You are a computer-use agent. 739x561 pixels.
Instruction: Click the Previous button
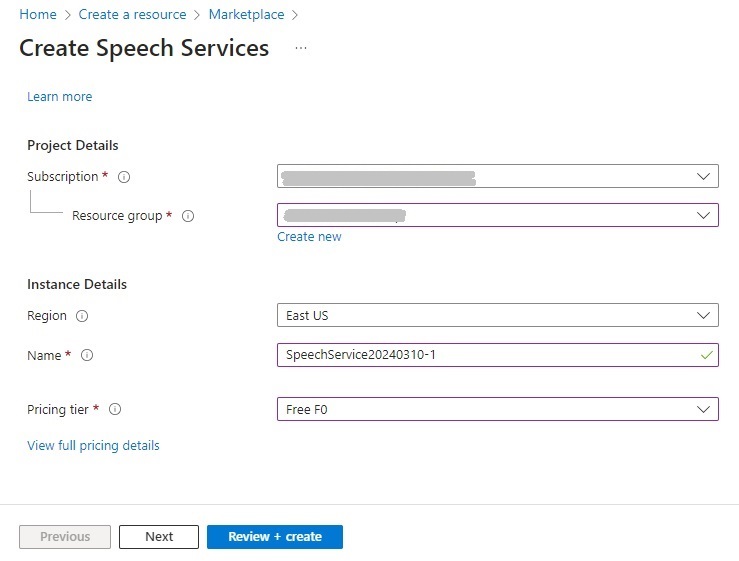point(65,537)
